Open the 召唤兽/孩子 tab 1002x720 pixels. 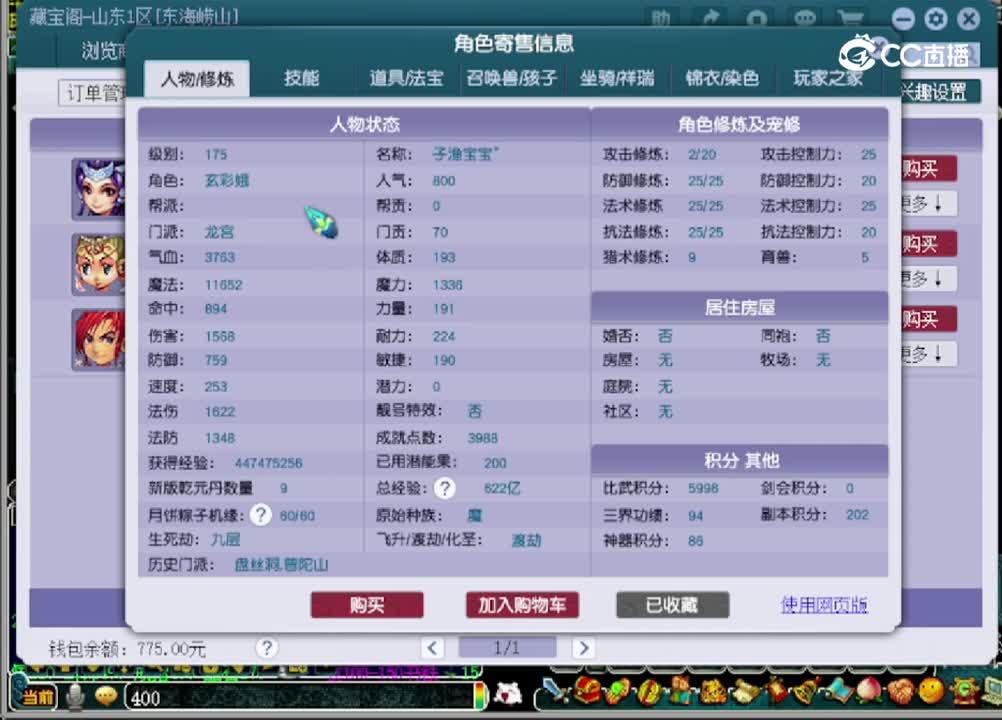[x=511, y=79]
